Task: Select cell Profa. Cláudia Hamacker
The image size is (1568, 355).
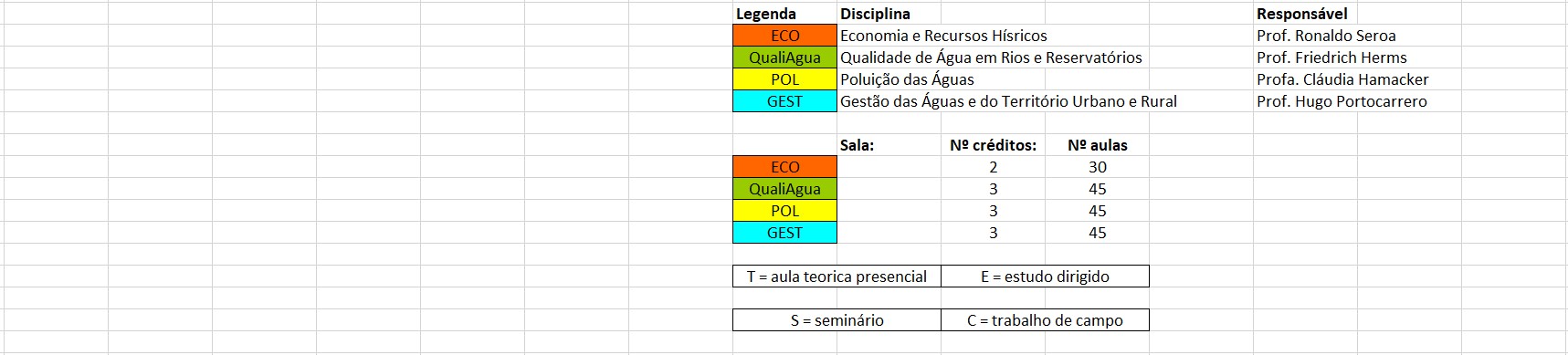Action: pos(1342,79)
